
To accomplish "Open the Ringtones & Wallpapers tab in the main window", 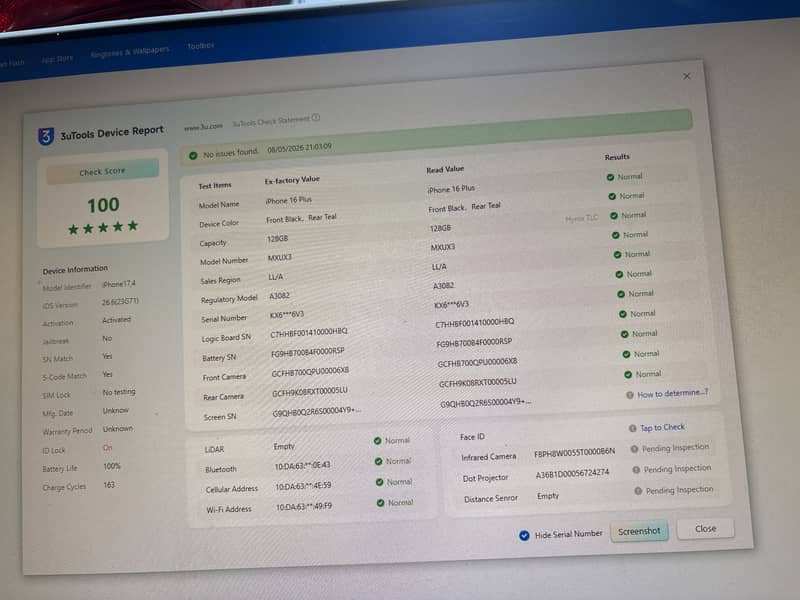I will tap(130, 52).
